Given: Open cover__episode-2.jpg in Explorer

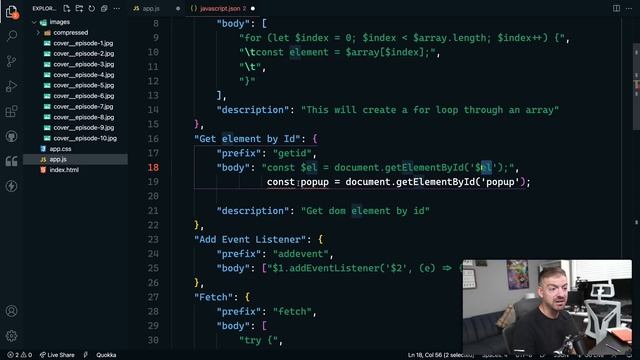Looking at the screenshot, I should click(83, 53).
